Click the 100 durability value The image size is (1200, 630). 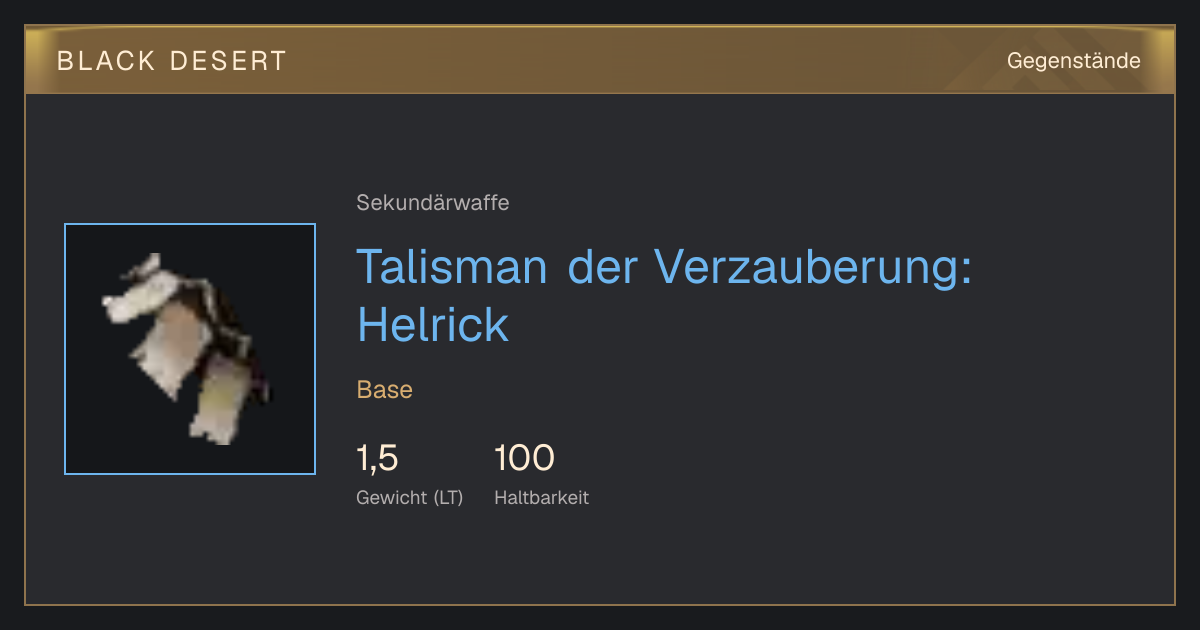[x=525, y=458]
